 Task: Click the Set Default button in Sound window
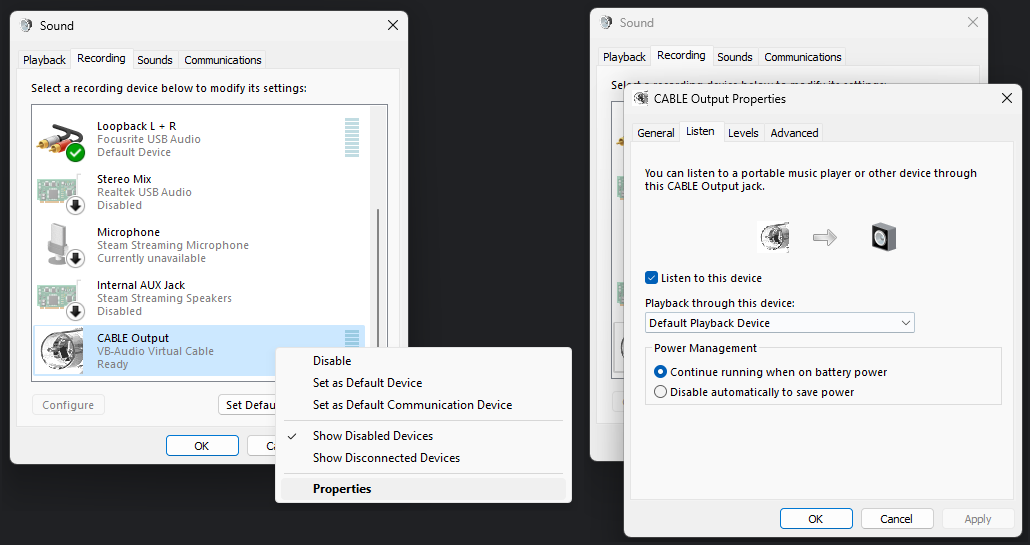click(247, 405)
